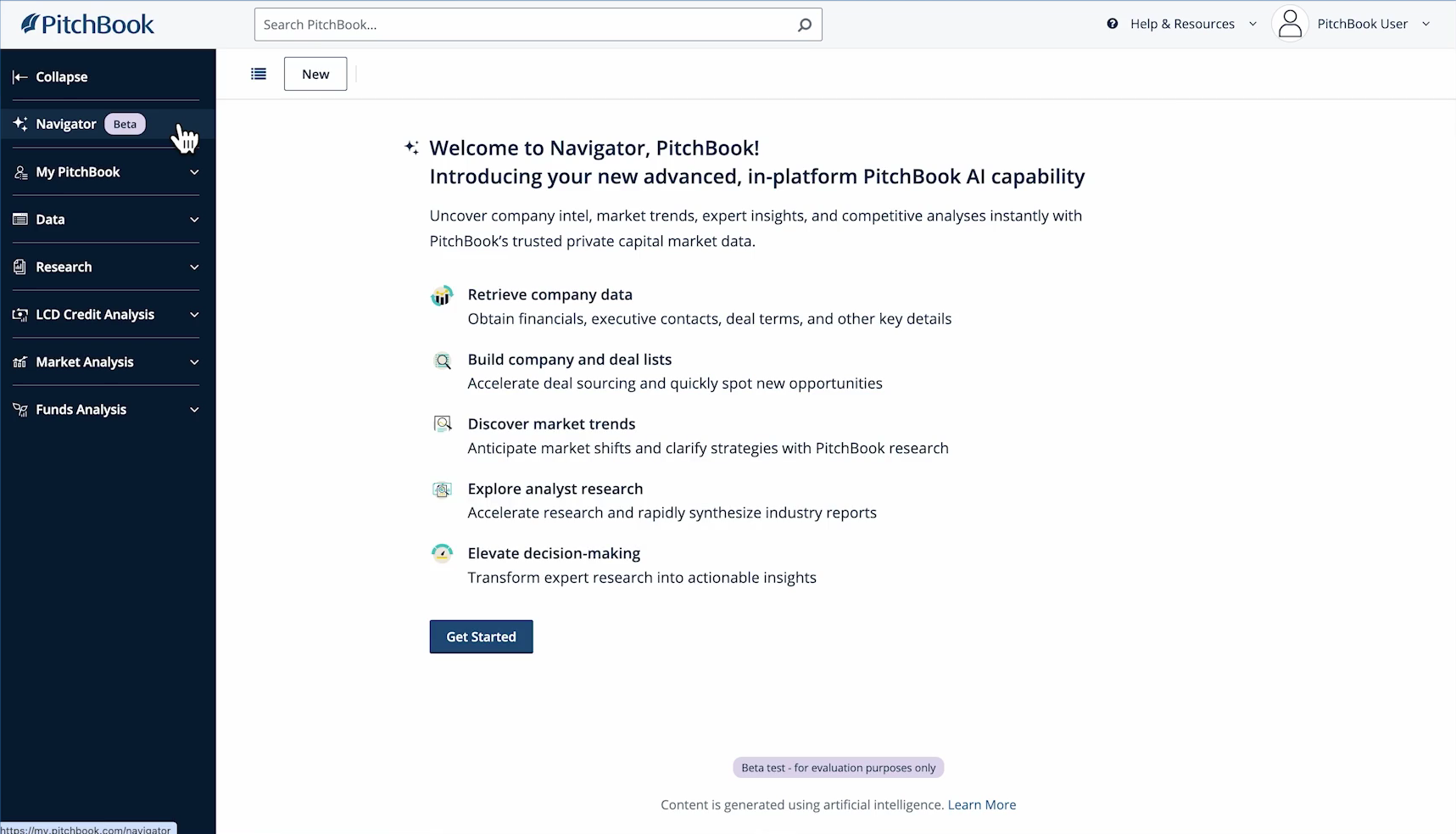Click the My PitchBook person icon

click(20, 172)
